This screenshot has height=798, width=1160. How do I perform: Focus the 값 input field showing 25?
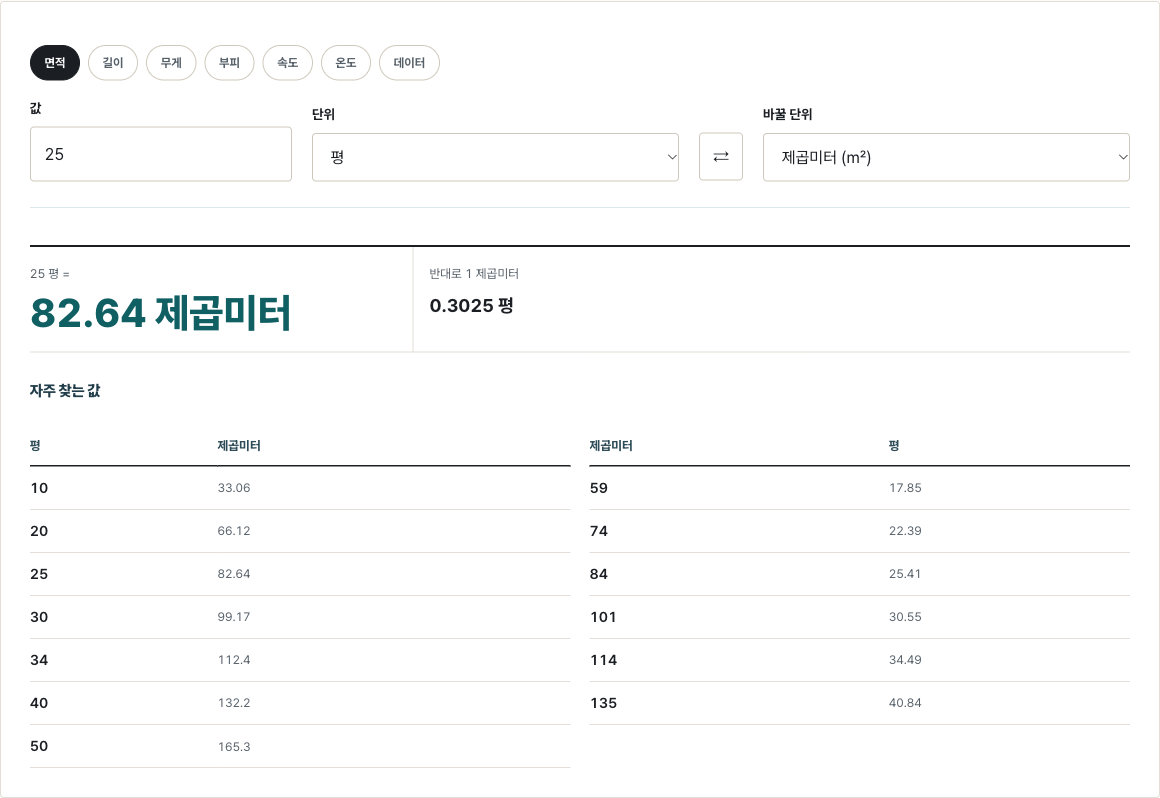coord(161,154)
